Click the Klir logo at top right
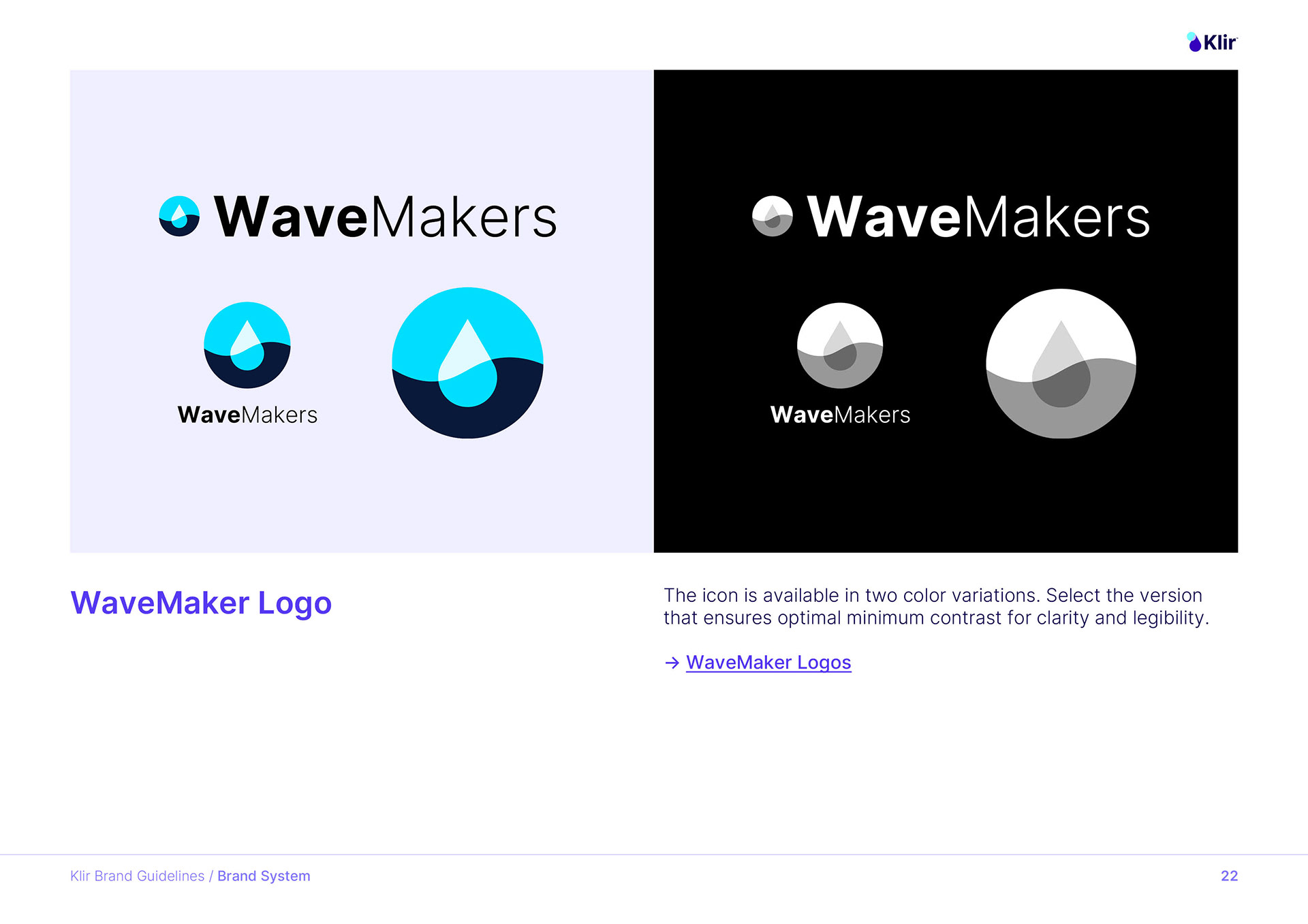 click(1212, 42)
